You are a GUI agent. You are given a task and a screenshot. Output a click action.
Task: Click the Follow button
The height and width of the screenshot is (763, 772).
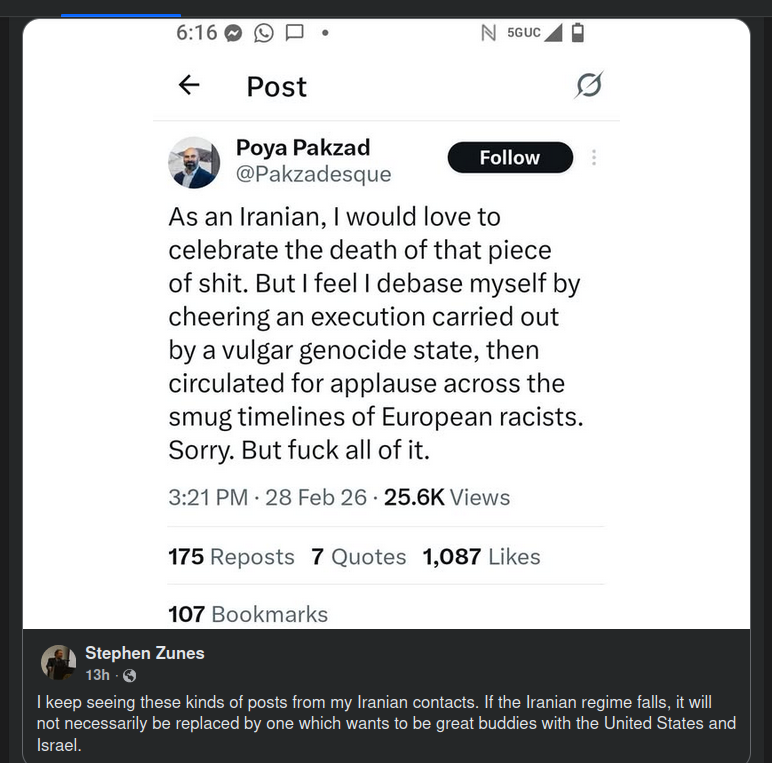coord(510,158)
